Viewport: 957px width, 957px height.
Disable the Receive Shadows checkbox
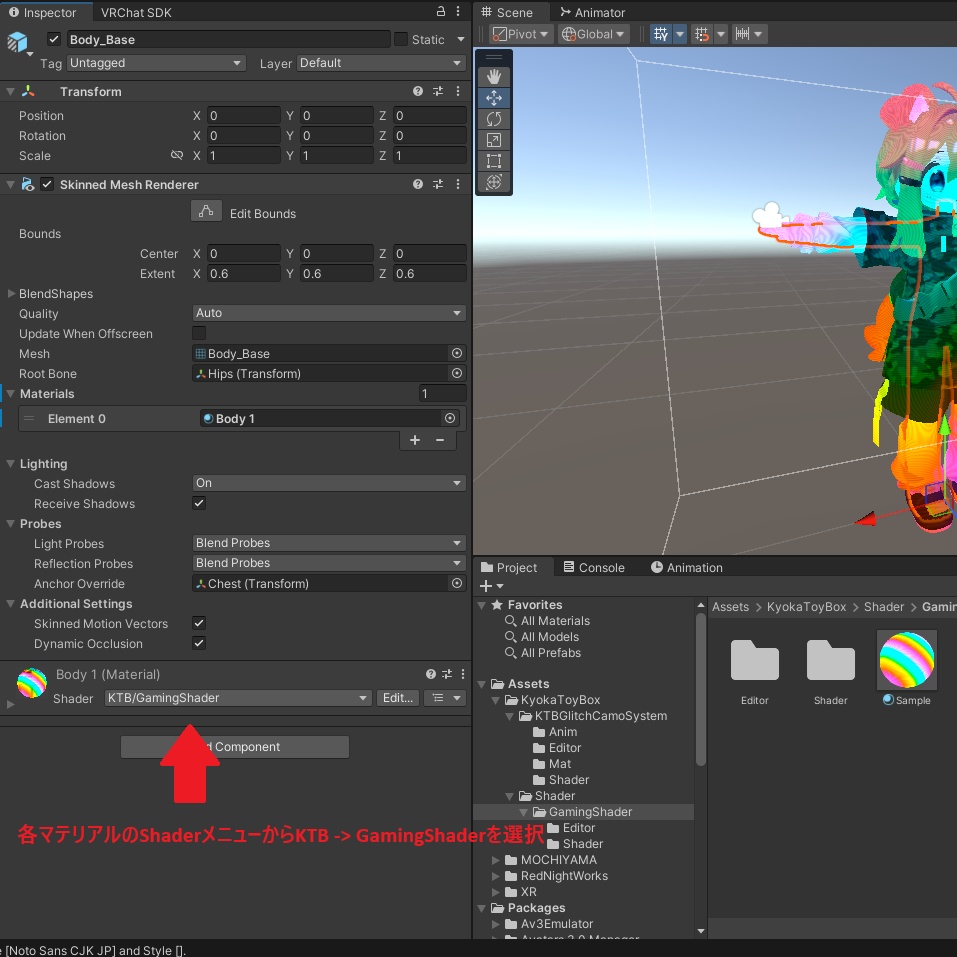click(x=197, y=503)
